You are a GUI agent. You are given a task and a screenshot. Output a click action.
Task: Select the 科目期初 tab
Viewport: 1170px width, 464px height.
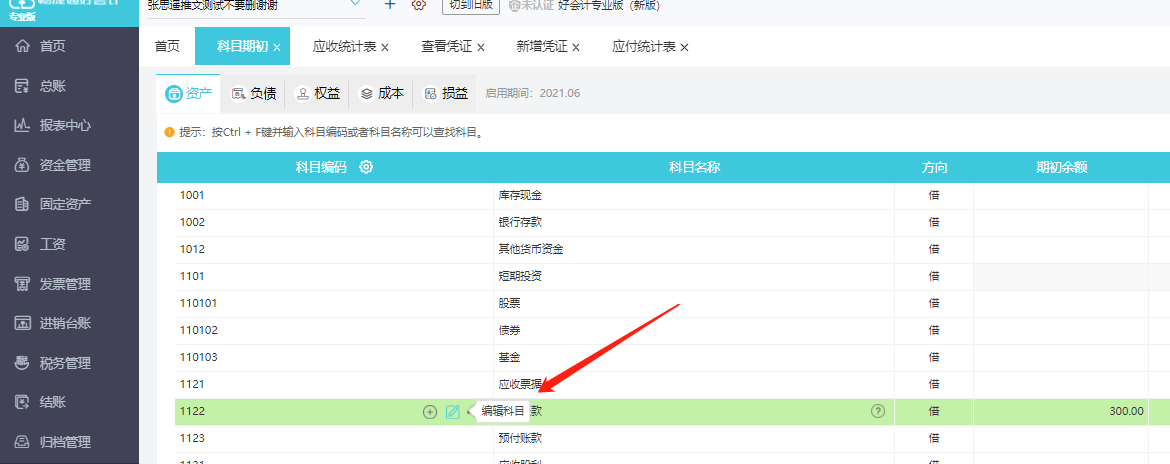pyautogui.click(x=242, y=46)
